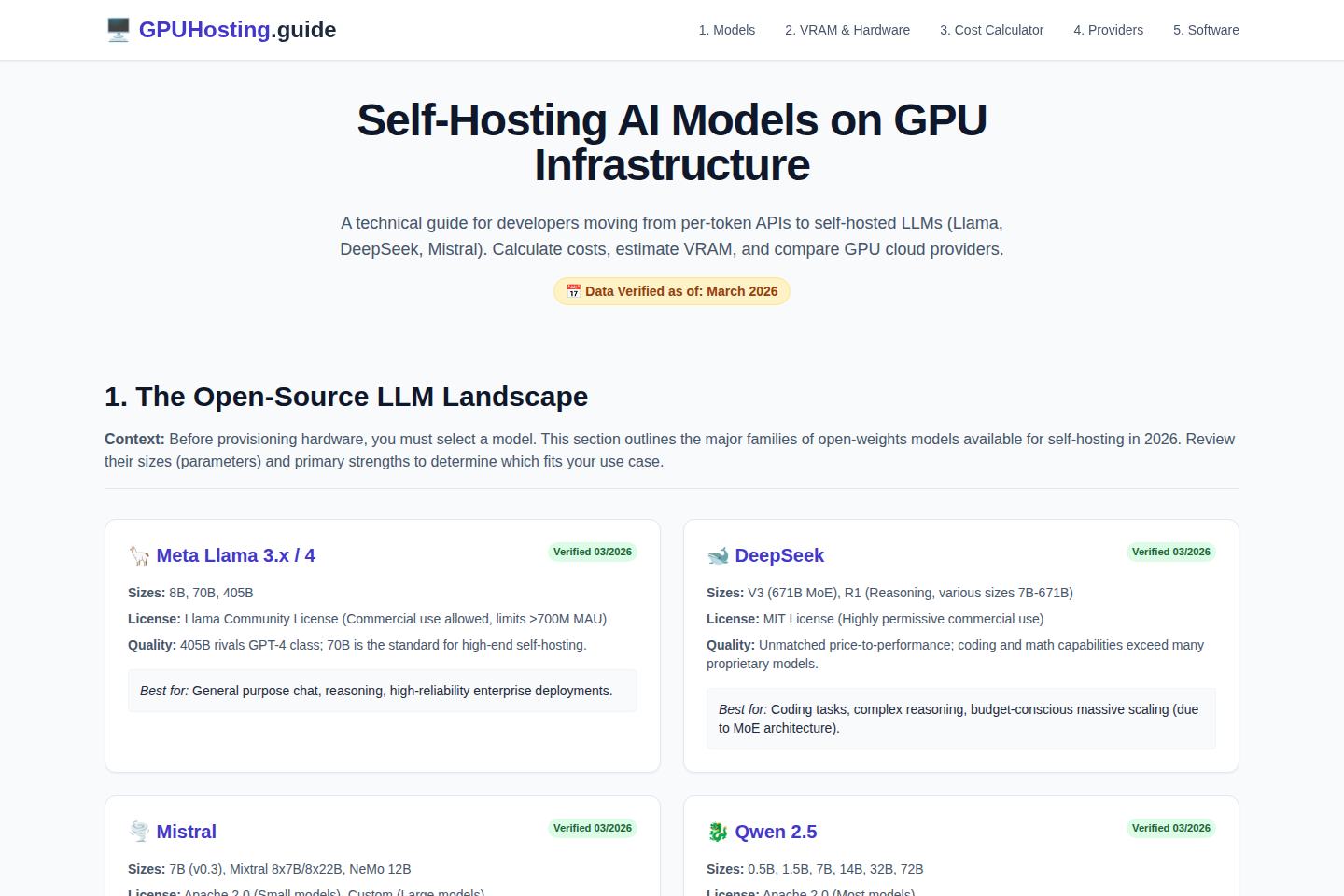Click the MIT License line in DeepSeek card

[x=875, y=619]
